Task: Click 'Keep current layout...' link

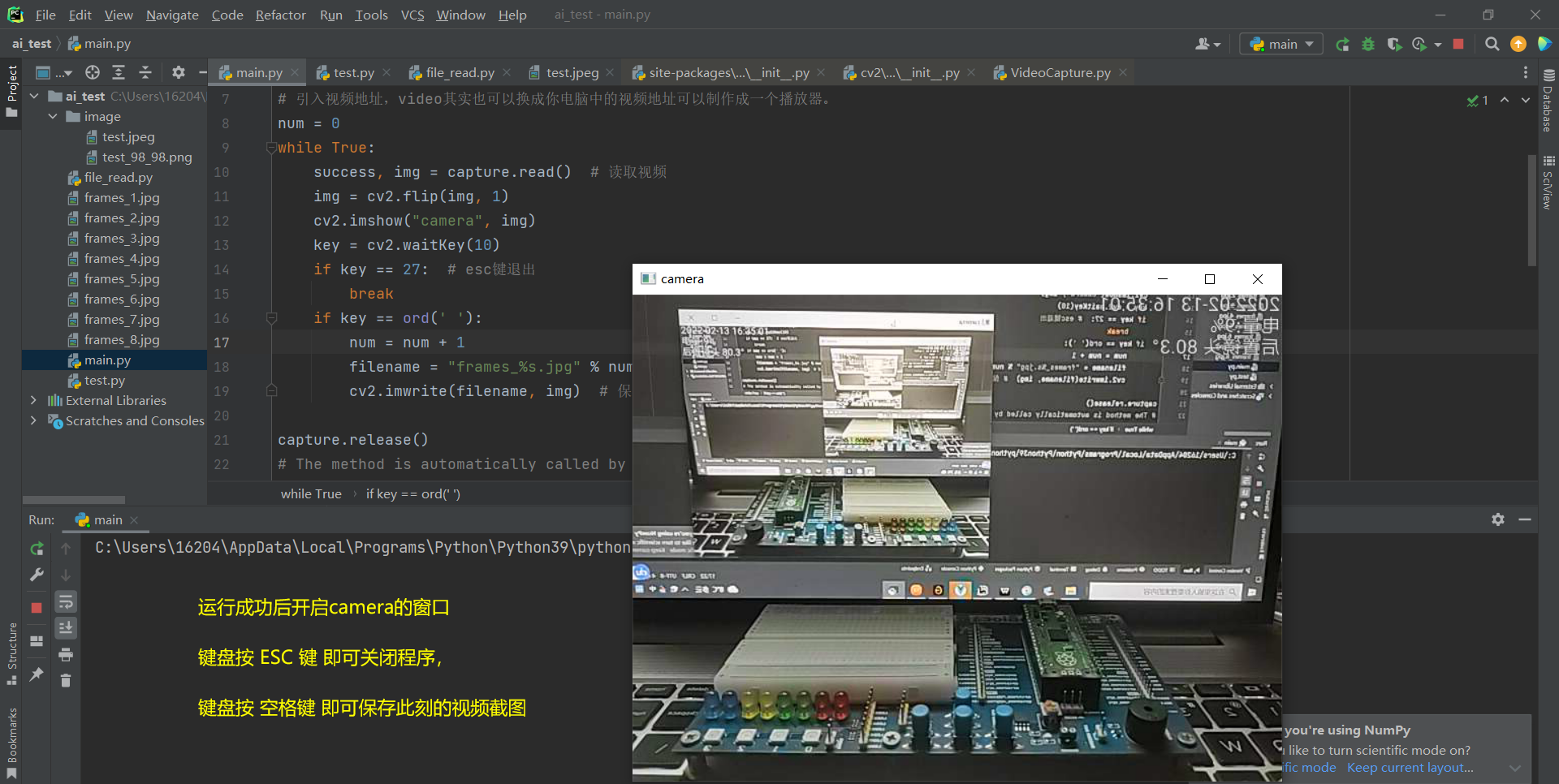Action: [1410, 767]
